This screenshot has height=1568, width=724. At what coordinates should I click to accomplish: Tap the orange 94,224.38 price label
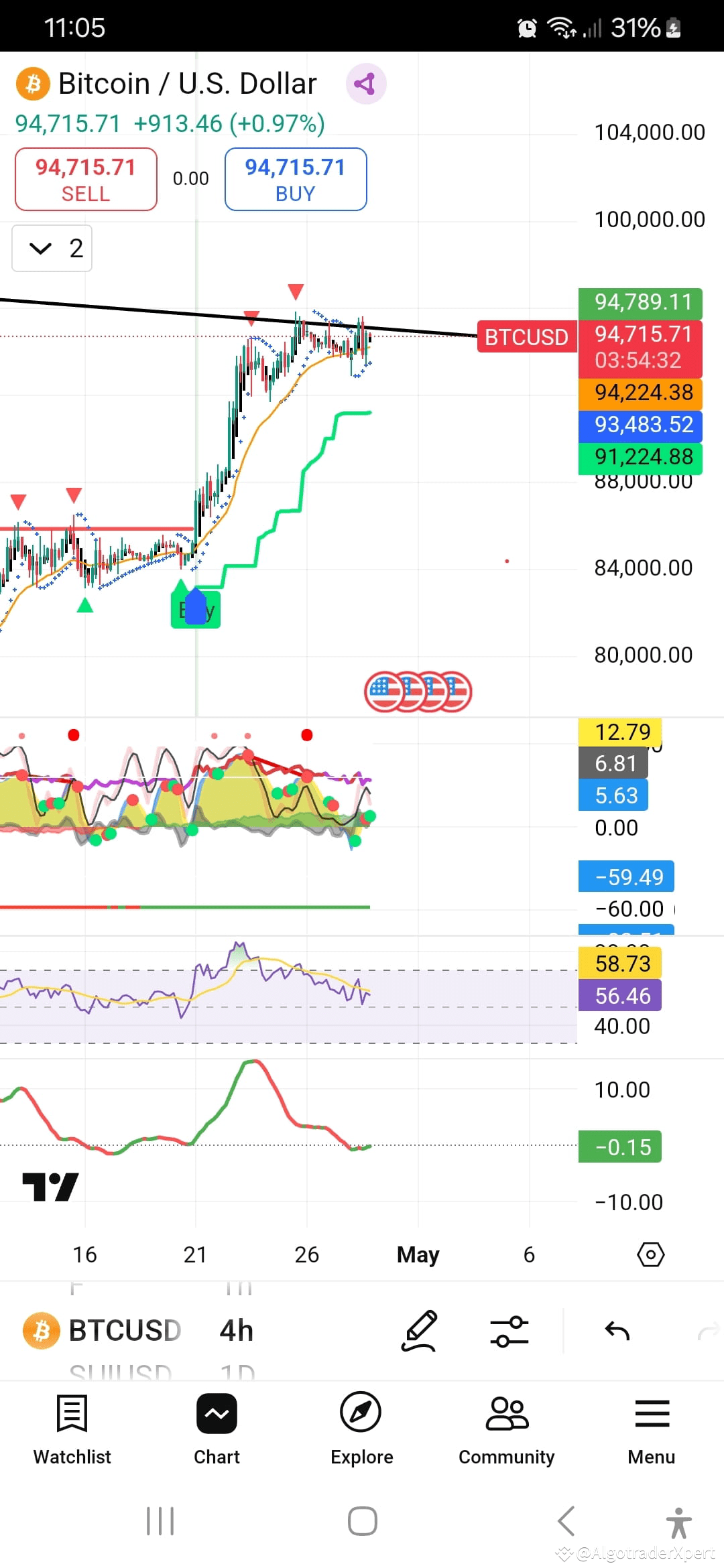point(640,393)
